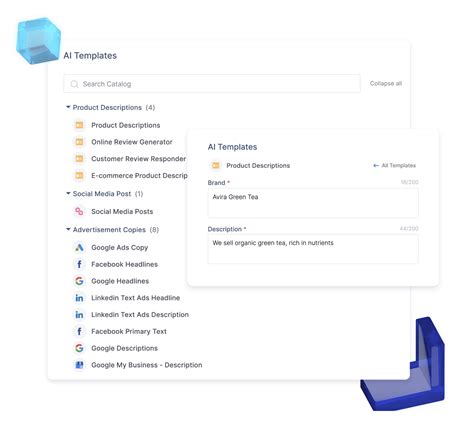Click the AI Templates heading in catalog window
This screenshot has height=435, width=474.
90,56
